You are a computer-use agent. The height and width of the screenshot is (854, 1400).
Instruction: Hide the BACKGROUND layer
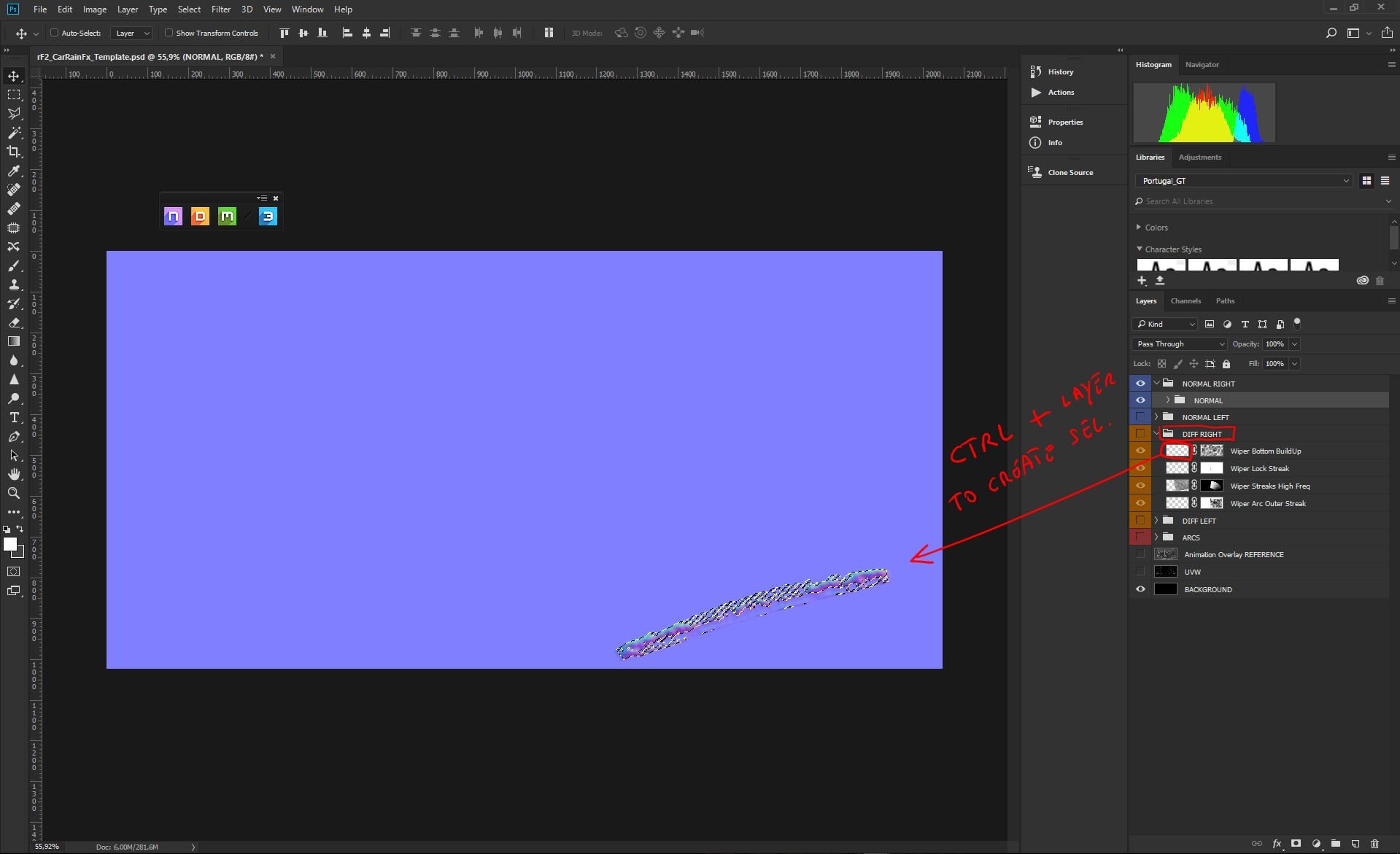tap(1140, 589)
